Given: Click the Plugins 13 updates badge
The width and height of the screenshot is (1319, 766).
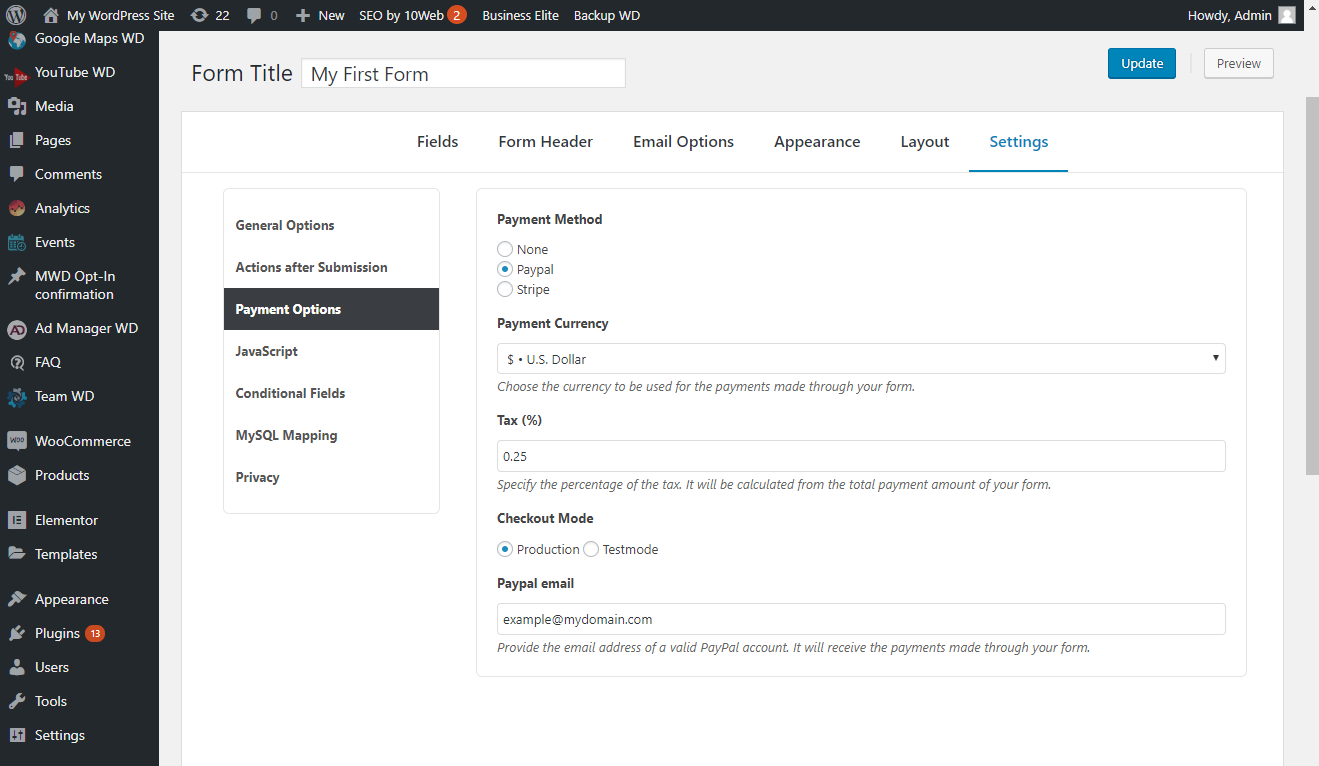Looking at the screenshot, I should pyautogui.click(x=95, y=633).
